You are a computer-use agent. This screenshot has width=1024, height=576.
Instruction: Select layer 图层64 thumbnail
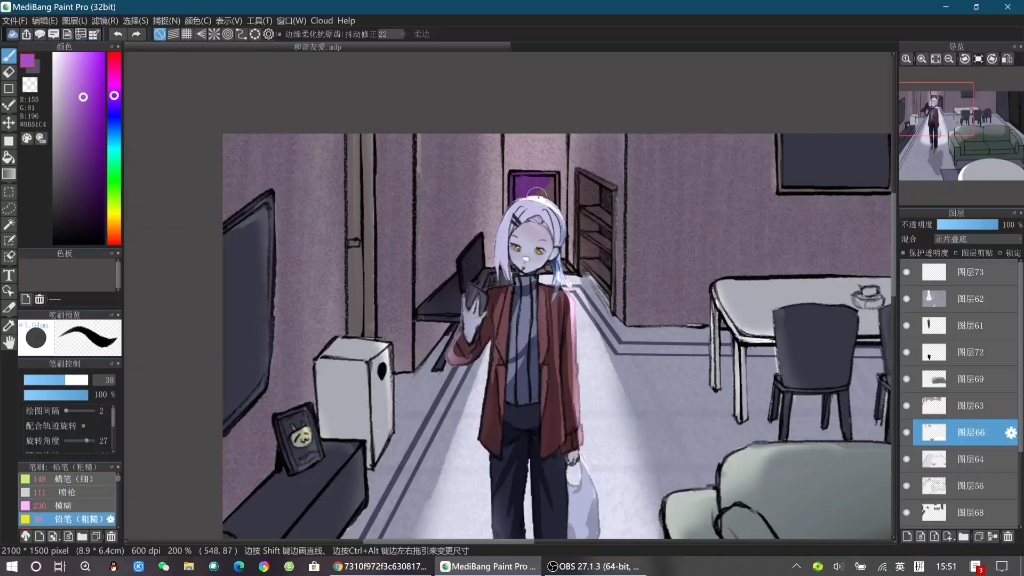click(933, 460)
